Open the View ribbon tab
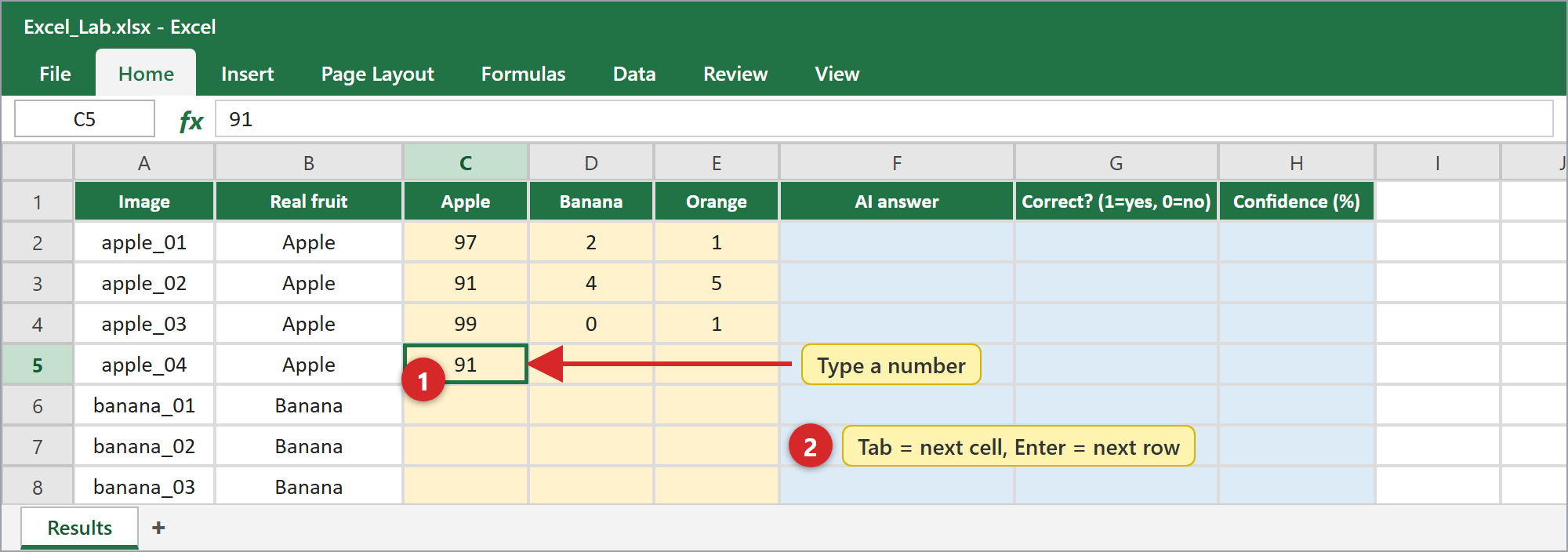Viewport: 1568px width, 552px height. (837, 74)
